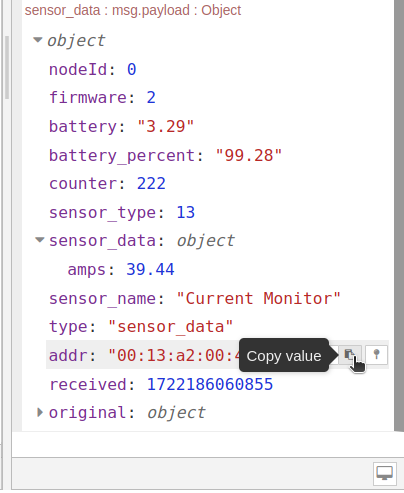Click battery_percent value "99.28"

(x=249, y=155)
